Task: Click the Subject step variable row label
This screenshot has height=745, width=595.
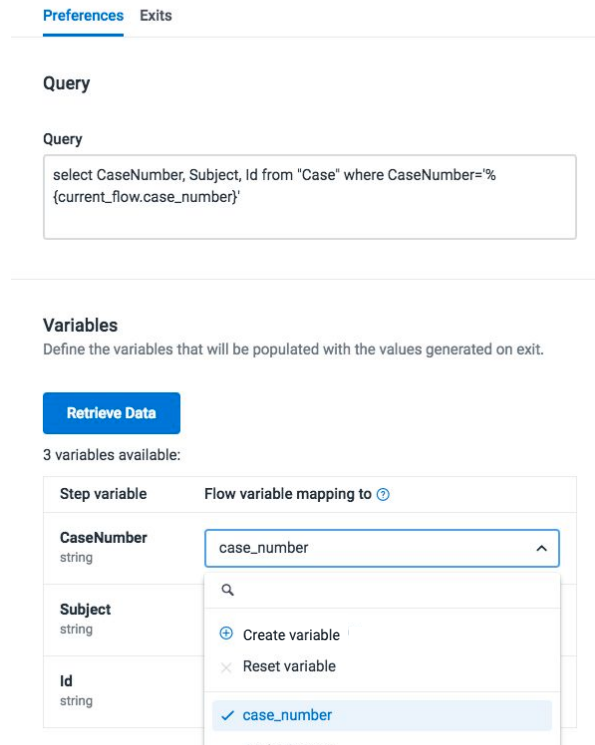Action: [x=85, y=609]
